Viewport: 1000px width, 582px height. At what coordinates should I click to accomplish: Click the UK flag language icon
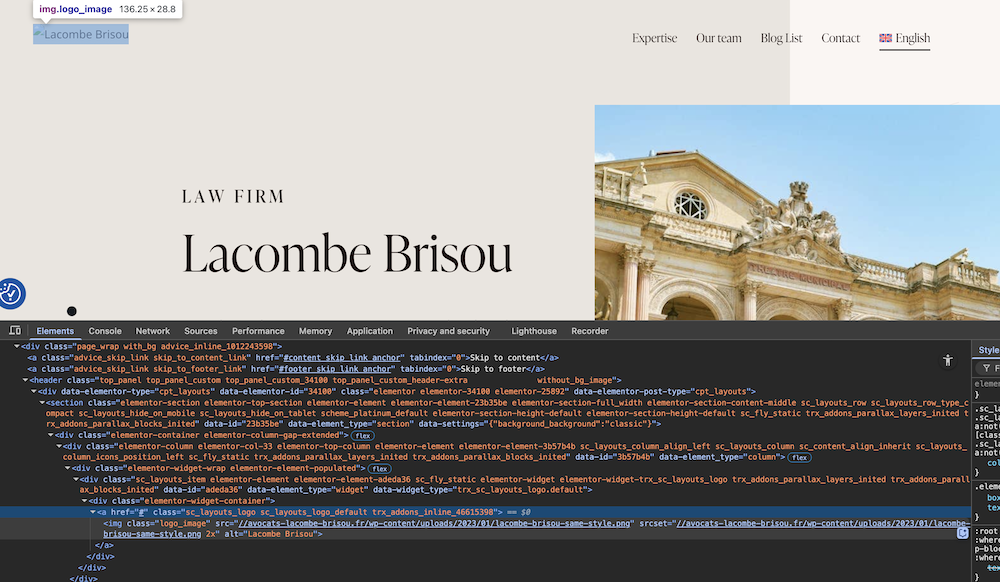[x=885, y=38]
